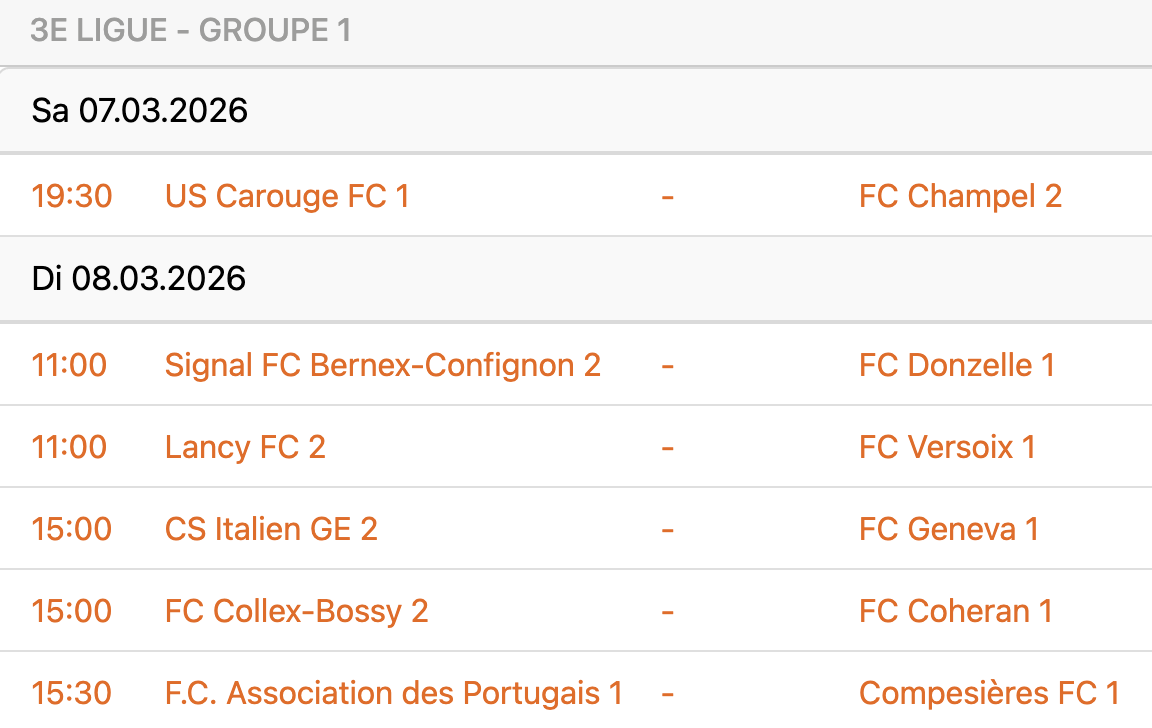Screen dimensions: 1152x728
Task: Open F.C. Association des Portugais 1
Action: tap(393, 693)
